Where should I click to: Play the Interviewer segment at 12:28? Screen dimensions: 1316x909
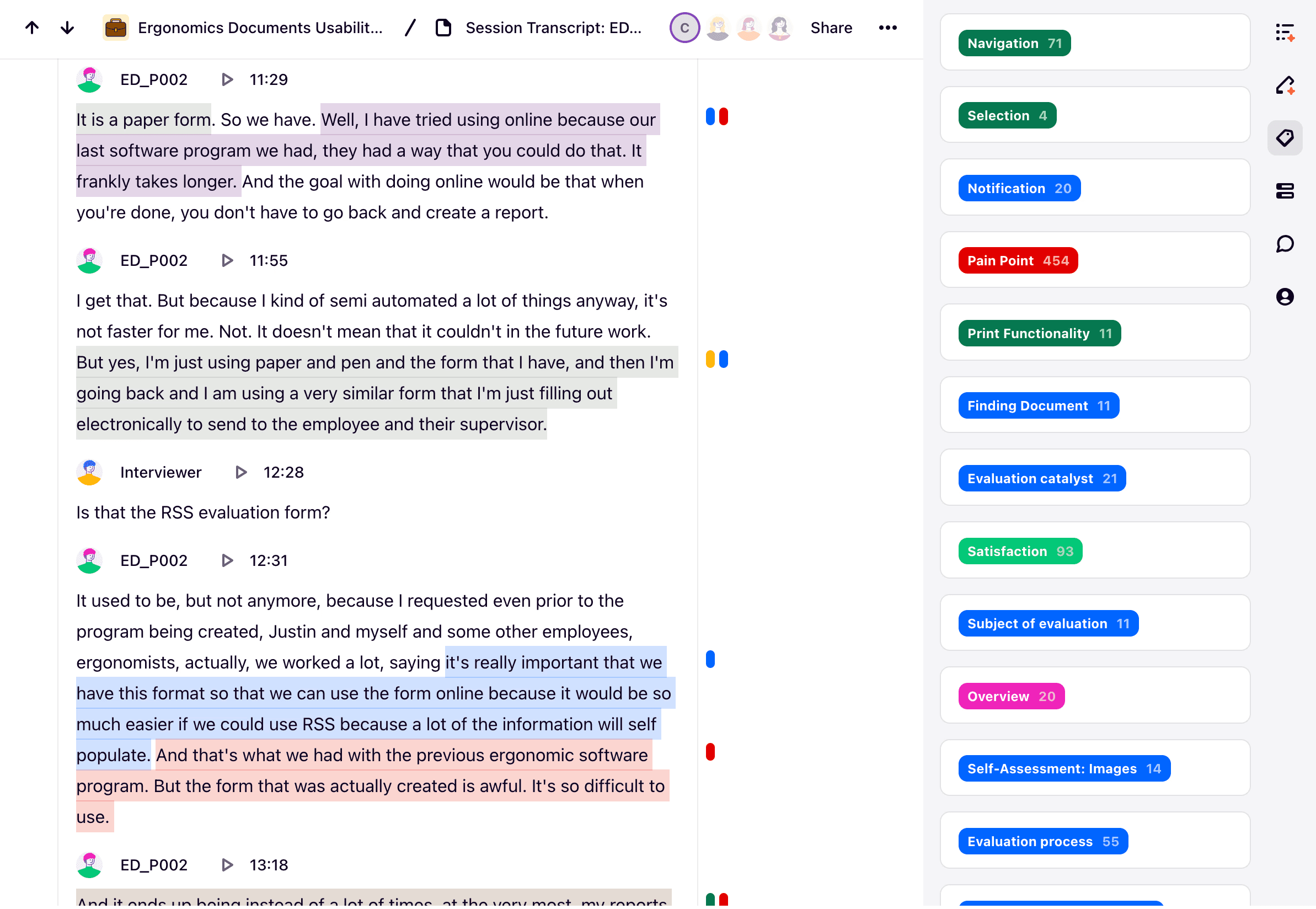pyautogui.click(x=241, y=473)
